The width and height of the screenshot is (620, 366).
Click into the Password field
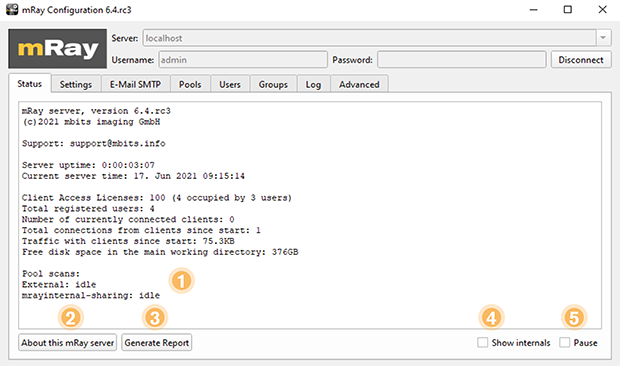pyautogui.click(x=461, y=60)
